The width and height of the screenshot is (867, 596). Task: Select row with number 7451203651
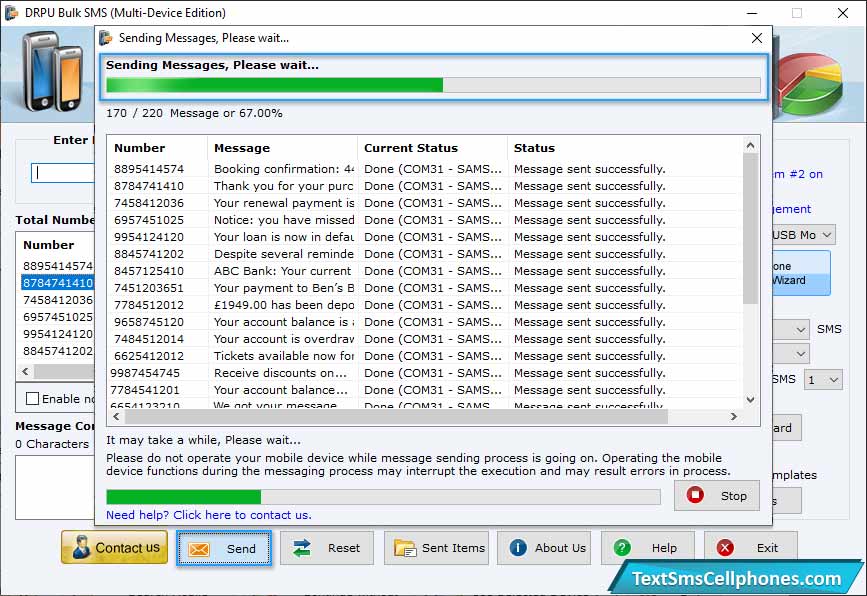point(425,288)
